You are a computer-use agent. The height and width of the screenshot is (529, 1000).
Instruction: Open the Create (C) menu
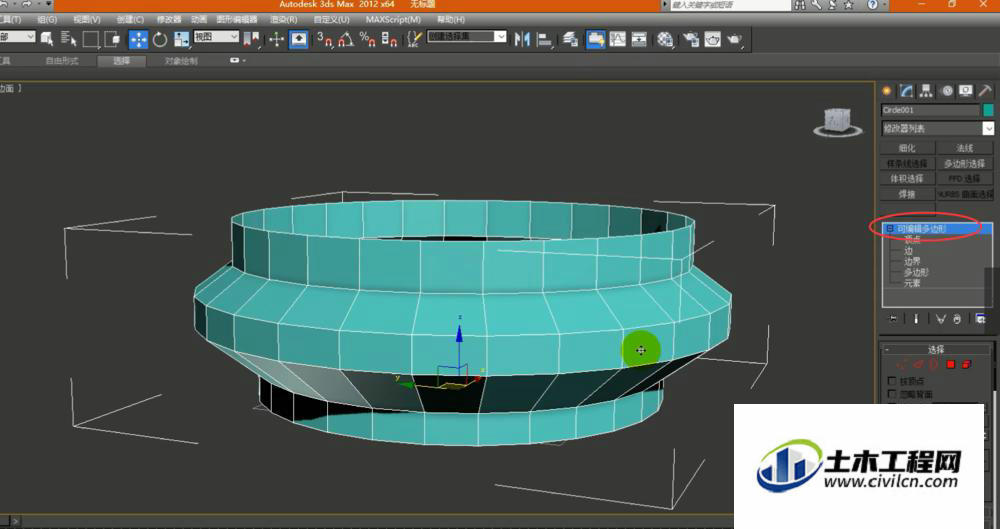130,20
